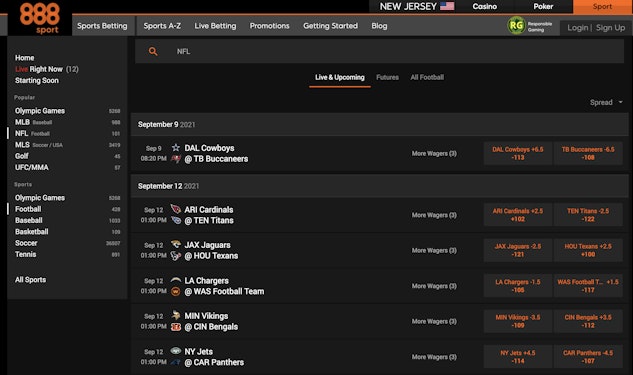Screen dimensions: 633x375
Task: Bet JAX Jaguars -2.5 at -121
Action: [518, 250]
